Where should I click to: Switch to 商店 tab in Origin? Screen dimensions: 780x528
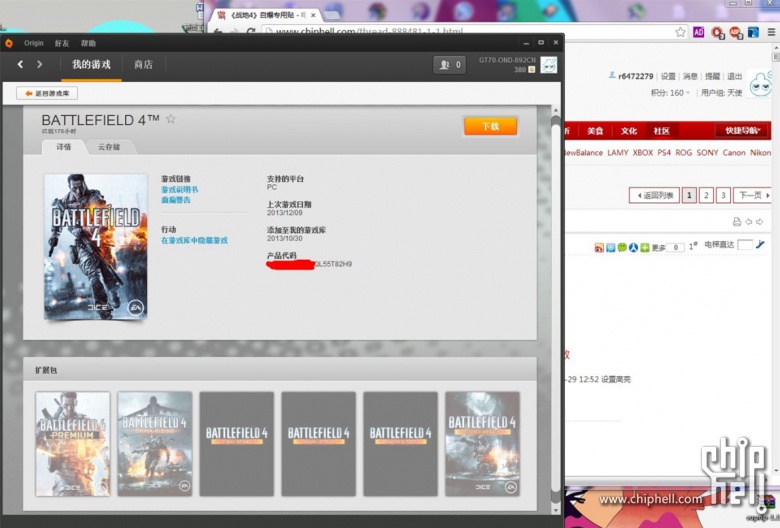pyautogui.click(x=143, y=64)
